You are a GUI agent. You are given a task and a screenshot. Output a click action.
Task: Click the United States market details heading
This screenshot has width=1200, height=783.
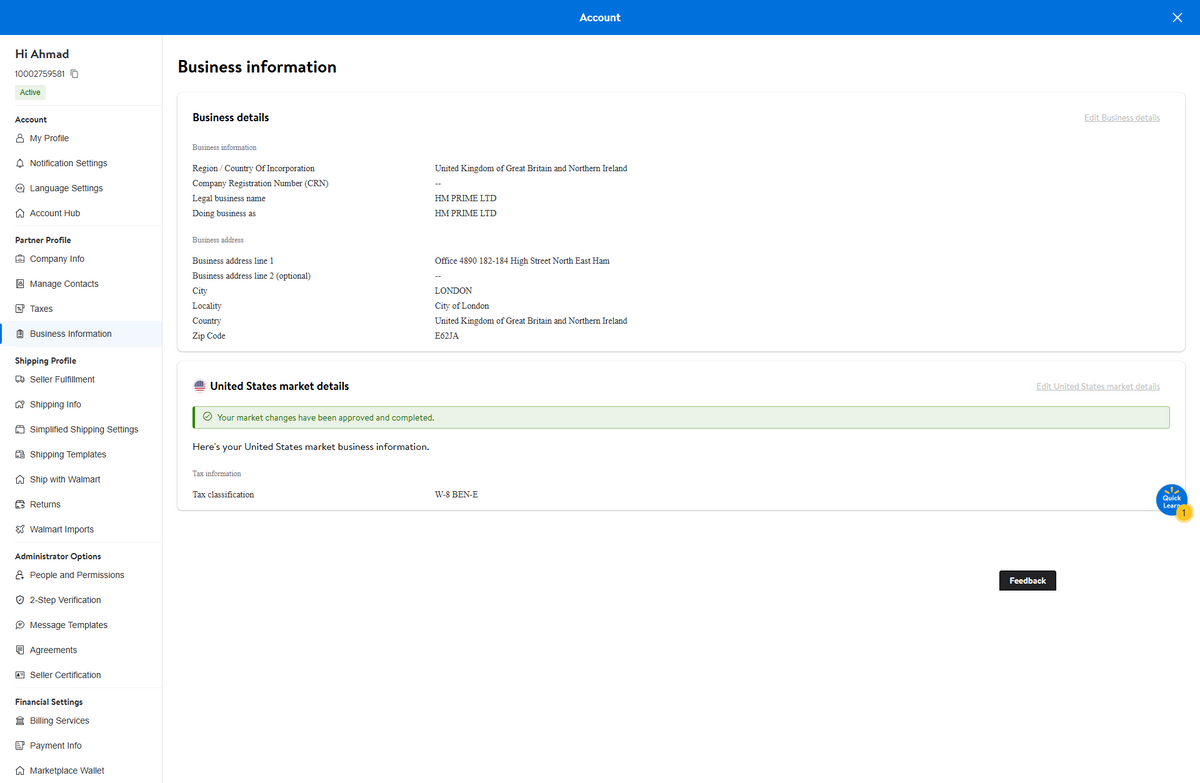pyautogui.click(x=279, y=386)
